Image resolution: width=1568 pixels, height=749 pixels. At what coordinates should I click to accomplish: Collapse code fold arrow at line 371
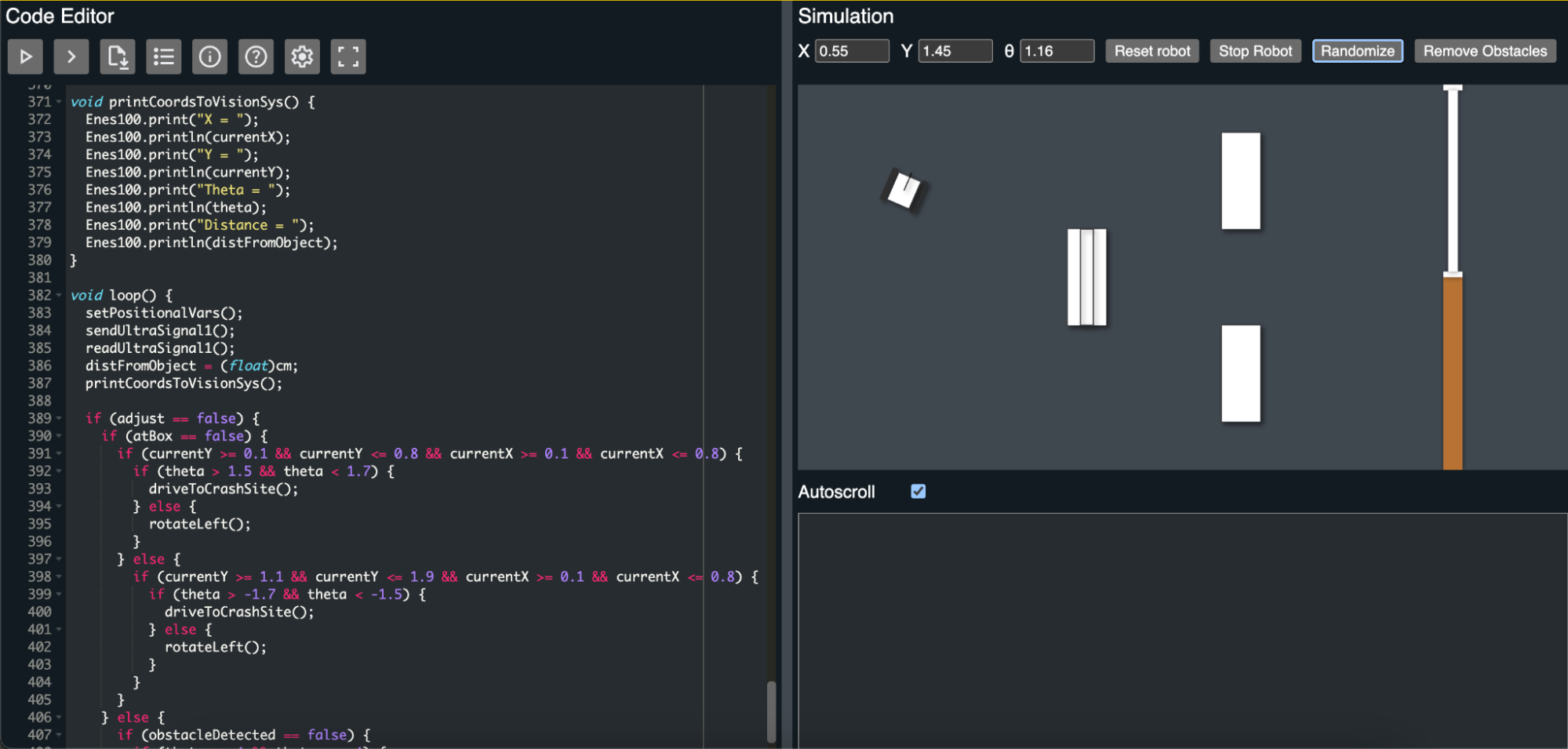point(59,102)
